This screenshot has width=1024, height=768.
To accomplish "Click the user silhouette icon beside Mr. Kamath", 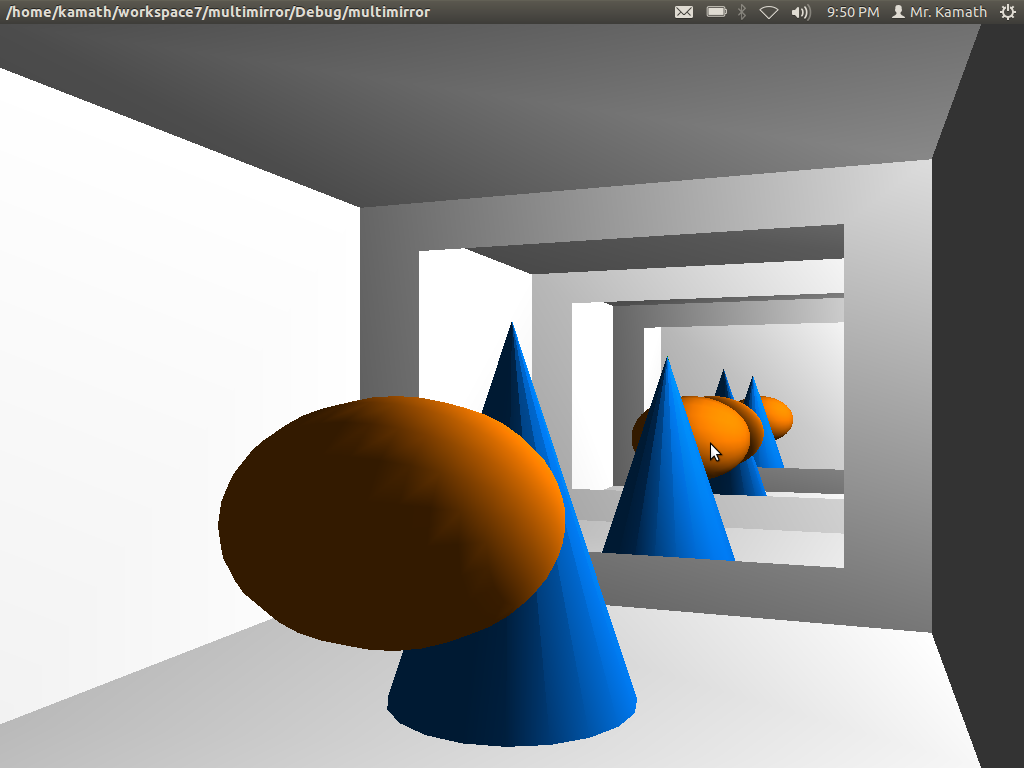I will [x=901, y=12].
